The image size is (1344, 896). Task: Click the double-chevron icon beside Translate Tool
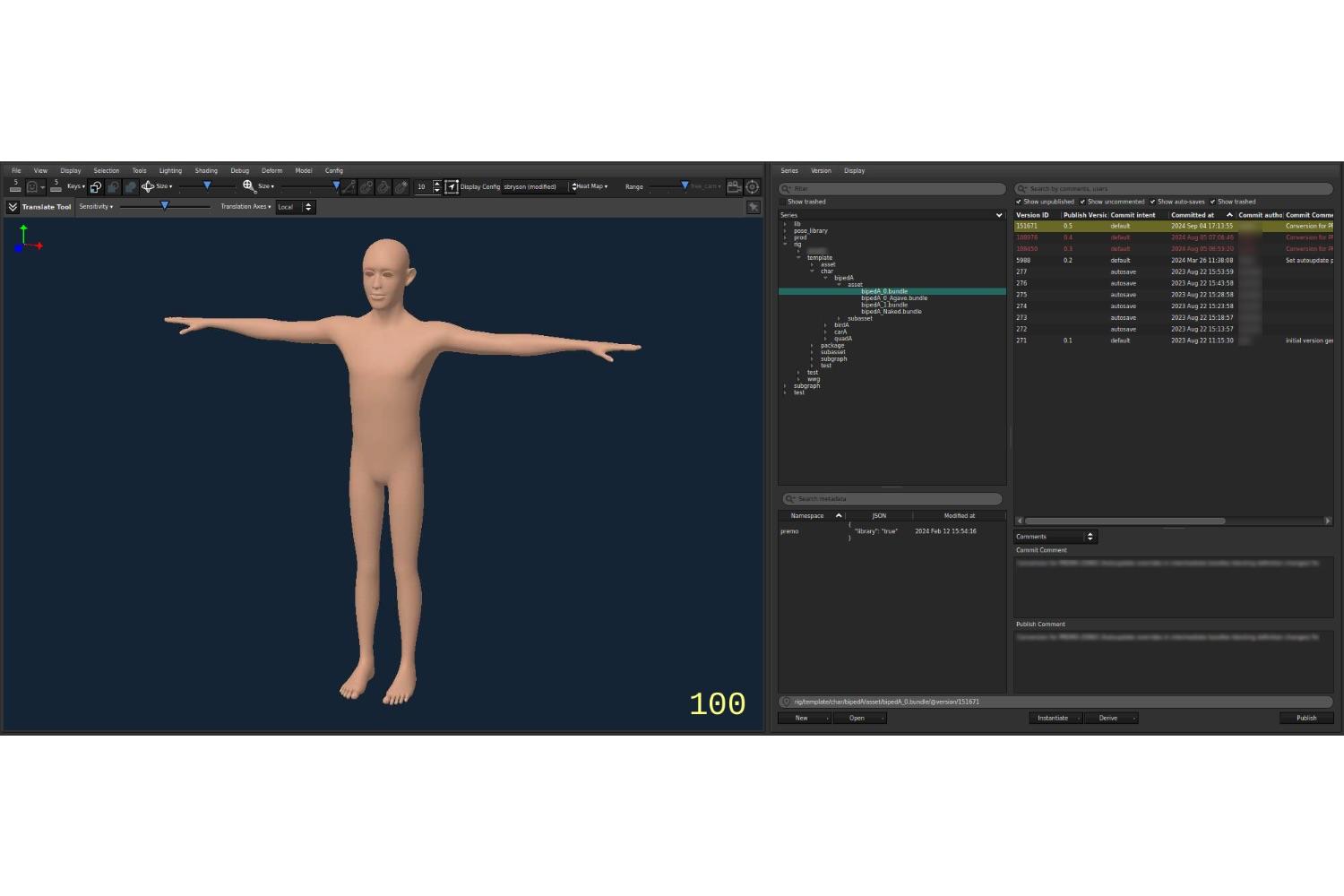[13, 207]
